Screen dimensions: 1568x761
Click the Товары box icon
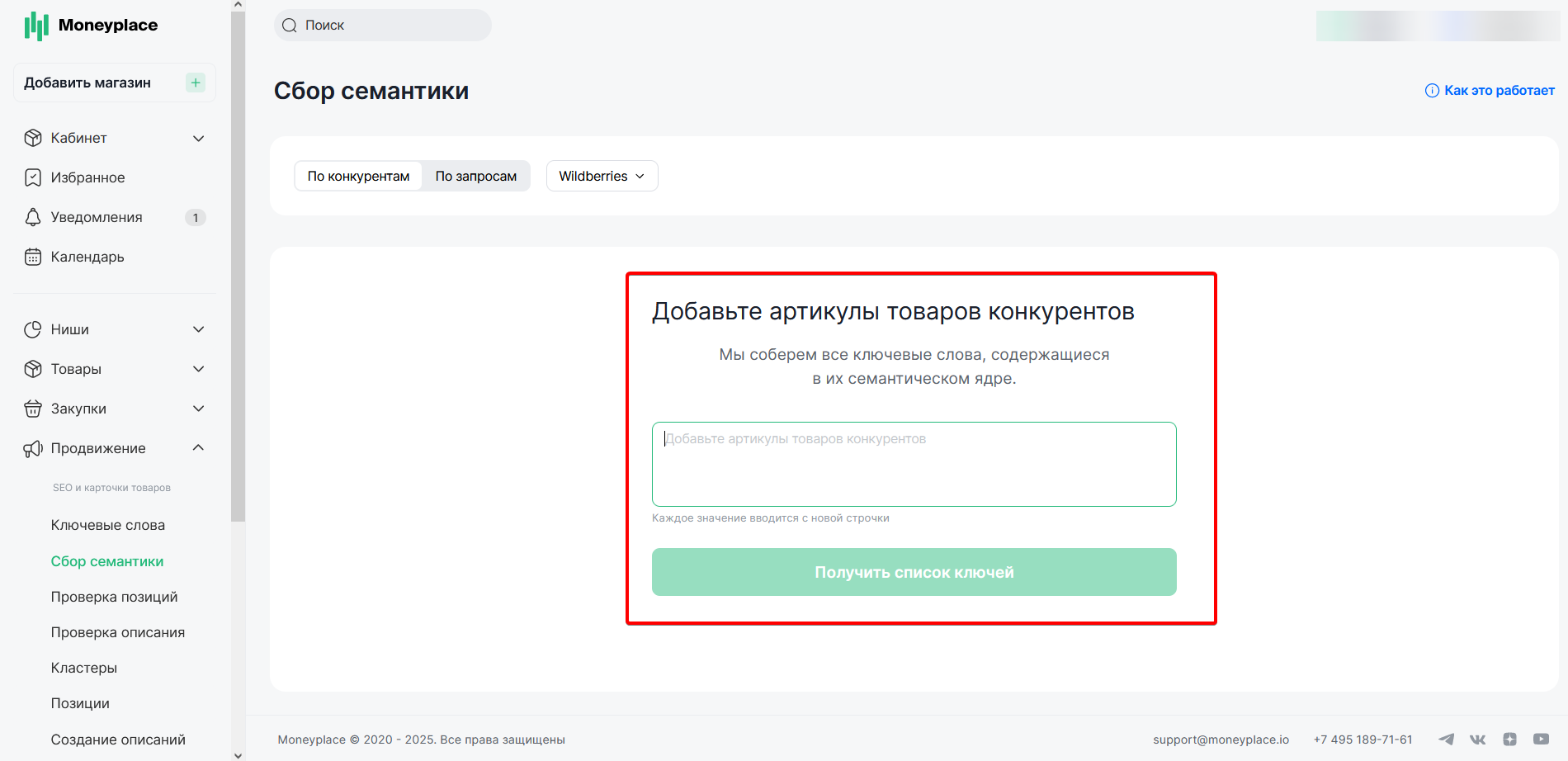pyautogui.click(x=33, y=369)
